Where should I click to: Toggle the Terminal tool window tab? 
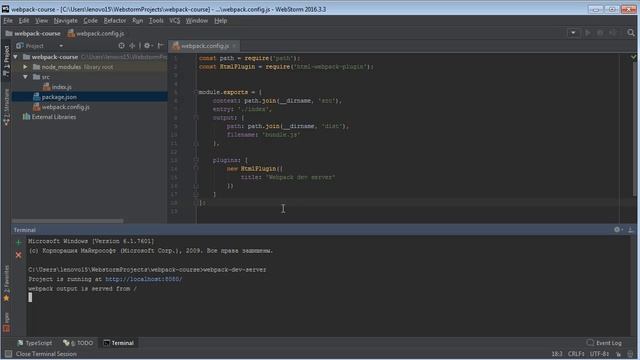point(118,343)
